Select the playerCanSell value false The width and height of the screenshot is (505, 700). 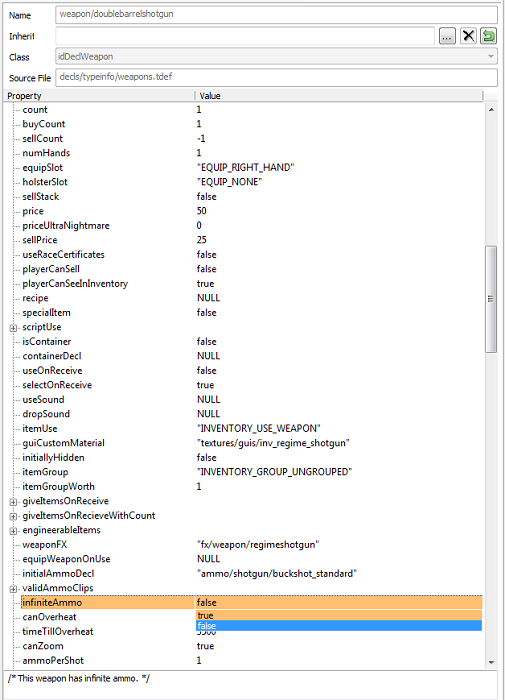pyautogui.click(x=206, y=269)
